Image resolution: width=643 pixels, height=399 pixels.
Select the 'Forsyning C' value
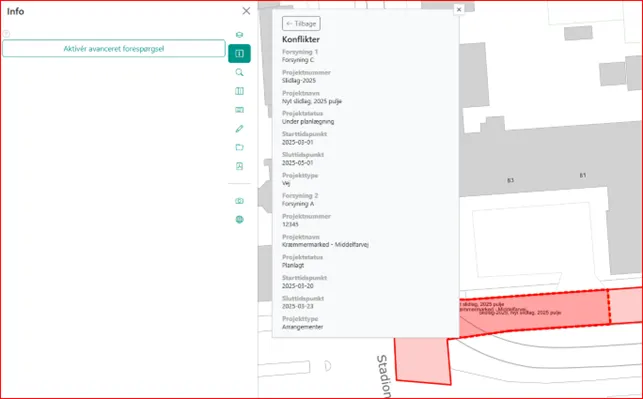(x=298, y=60)
